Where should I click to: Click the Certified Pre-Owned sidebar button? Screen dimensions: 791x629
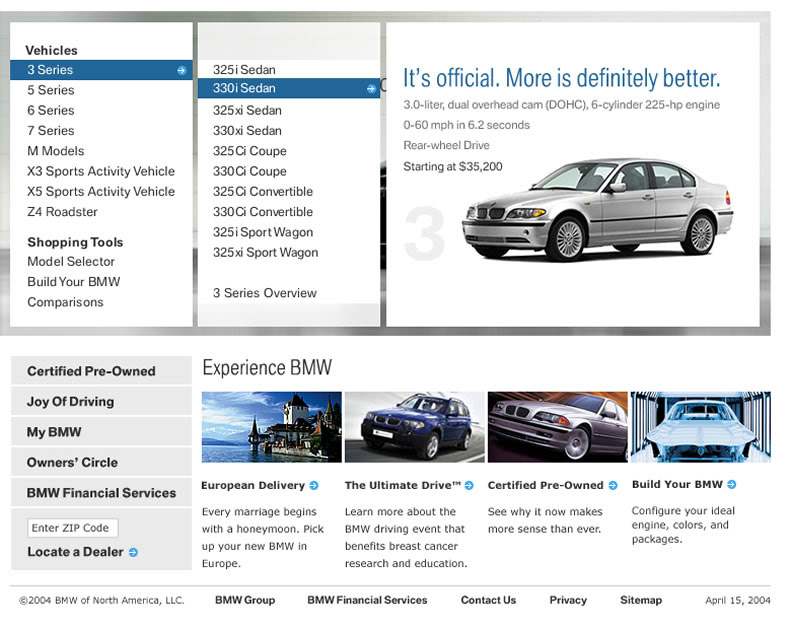101,371
